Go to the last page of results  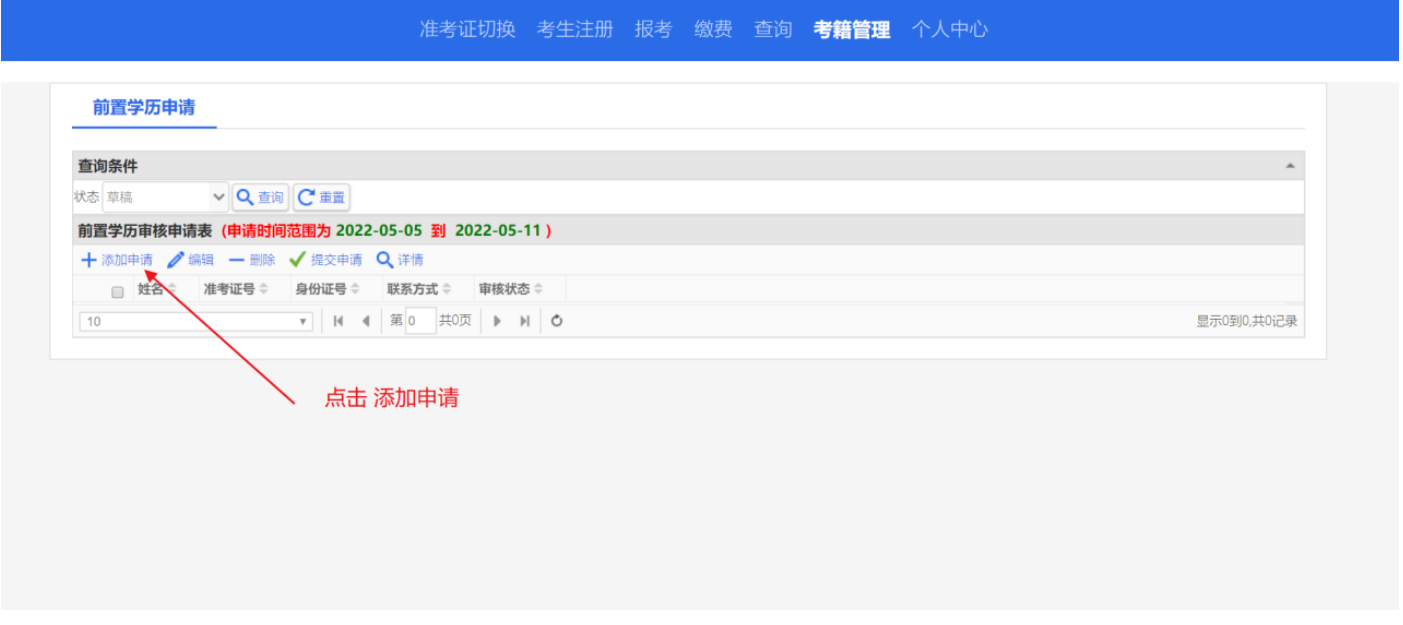point(524,321)
